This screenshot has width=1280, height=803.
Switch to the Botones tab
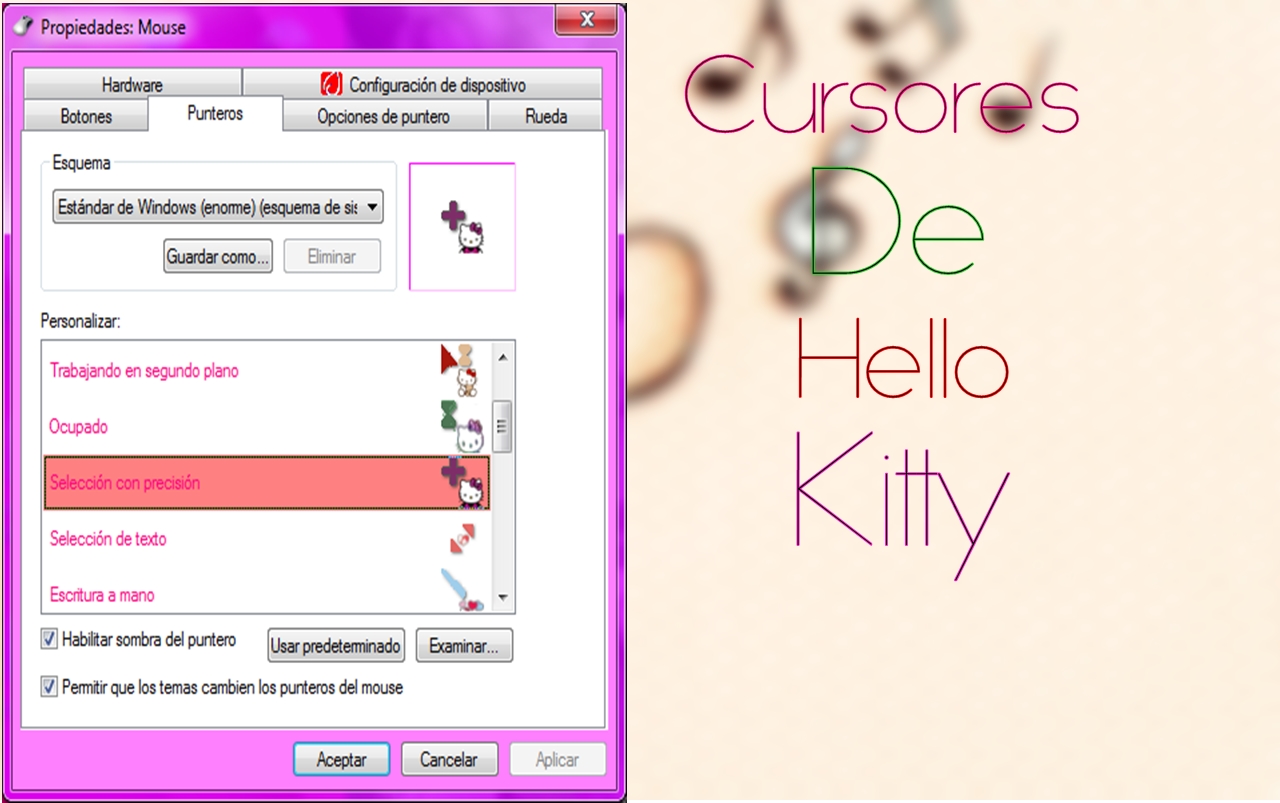coord(85,116)
